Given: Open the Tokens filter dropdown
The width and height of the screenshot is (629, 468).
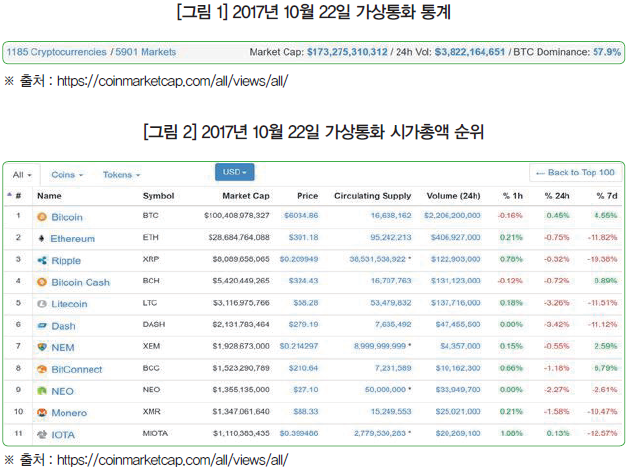Looking at the screenshot, I should 122,175.
